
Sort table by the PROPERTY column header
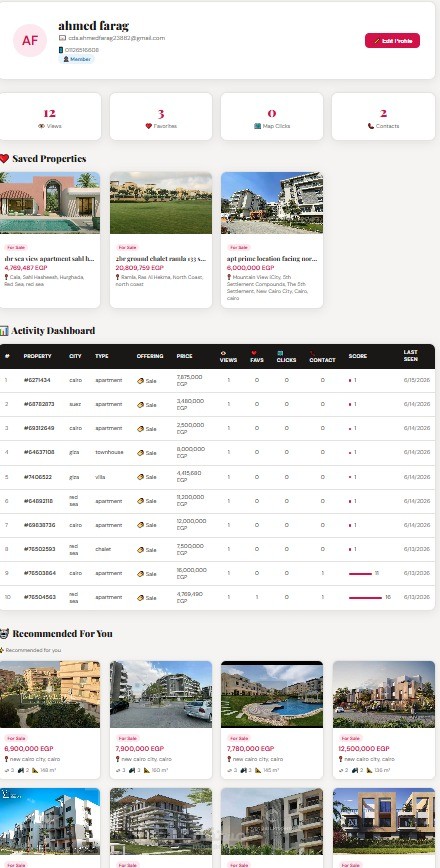(38, 356)
